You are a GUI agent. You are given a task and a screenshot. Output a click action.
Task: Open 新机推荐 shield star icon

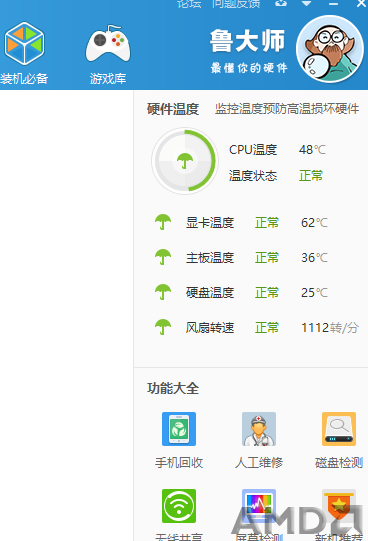[x=339, y=506]
